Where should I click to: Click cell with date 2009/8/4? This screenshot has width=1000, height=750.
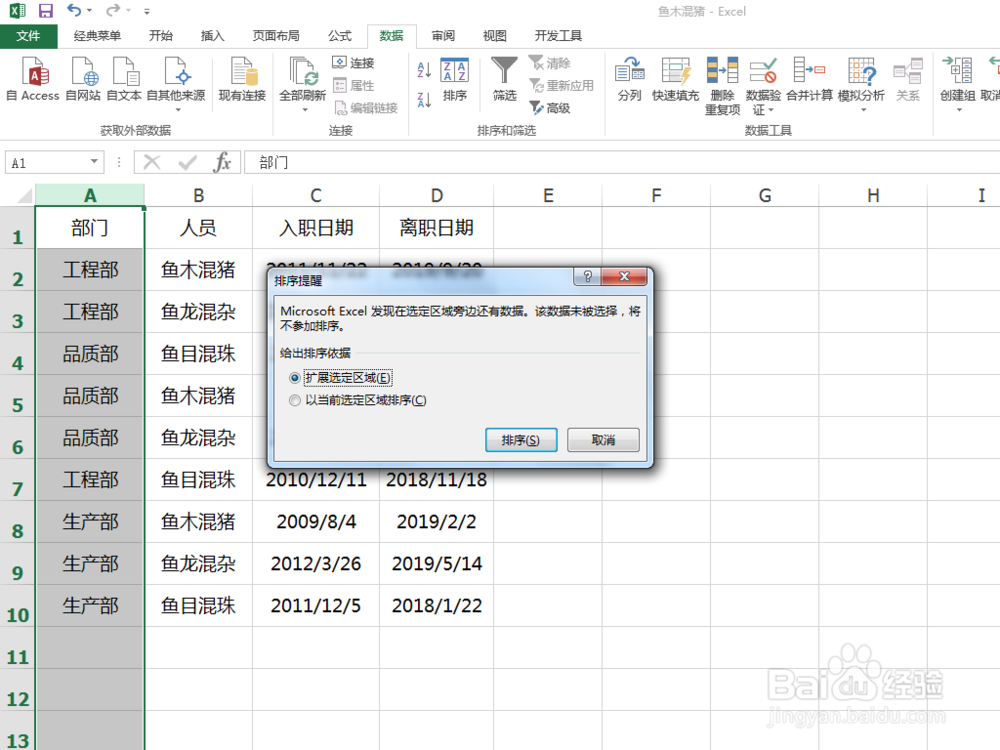[316, 522]
